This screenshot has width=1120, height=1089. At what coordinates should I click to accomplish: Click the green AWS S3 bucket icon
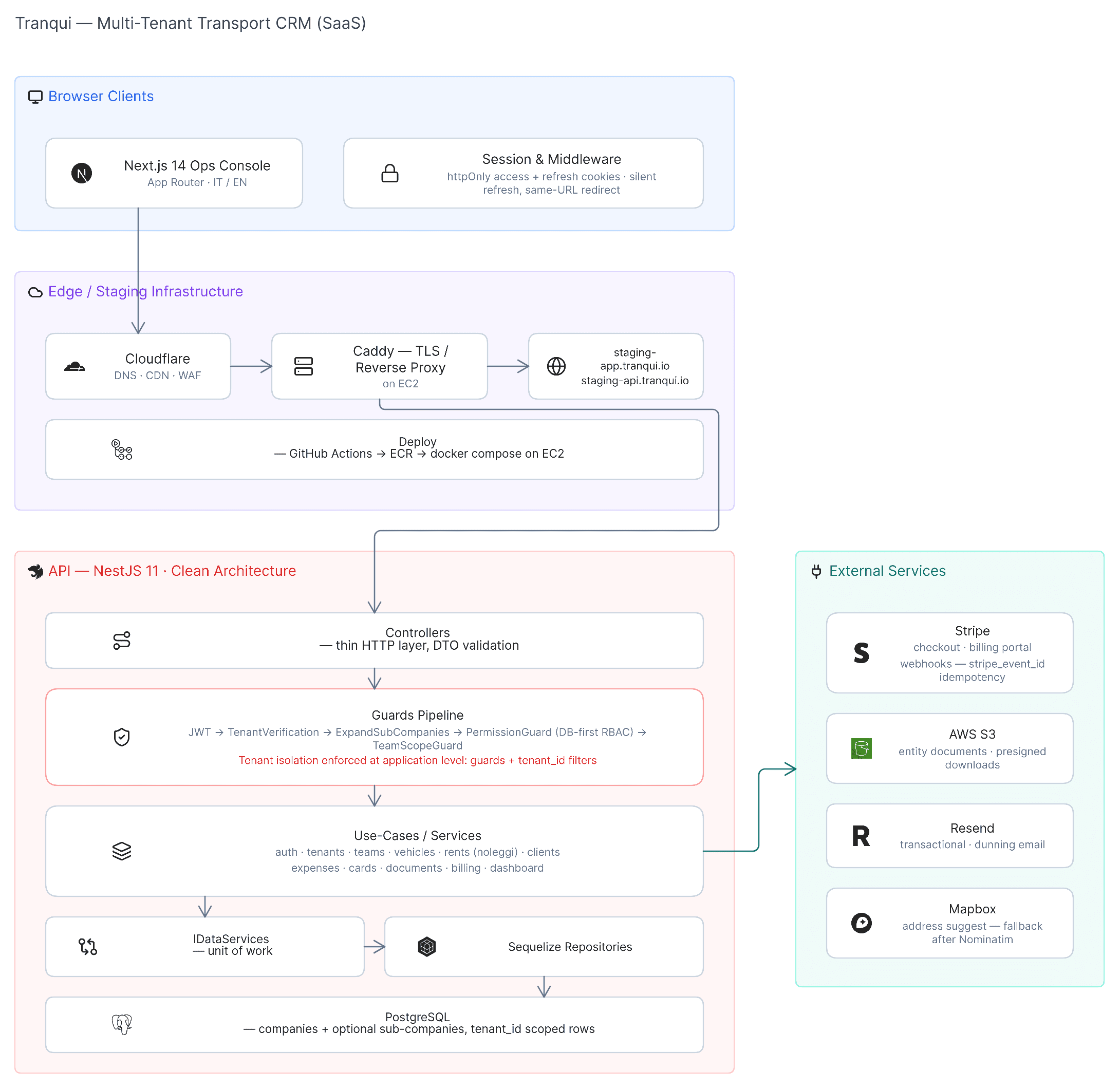coord(862,748)
